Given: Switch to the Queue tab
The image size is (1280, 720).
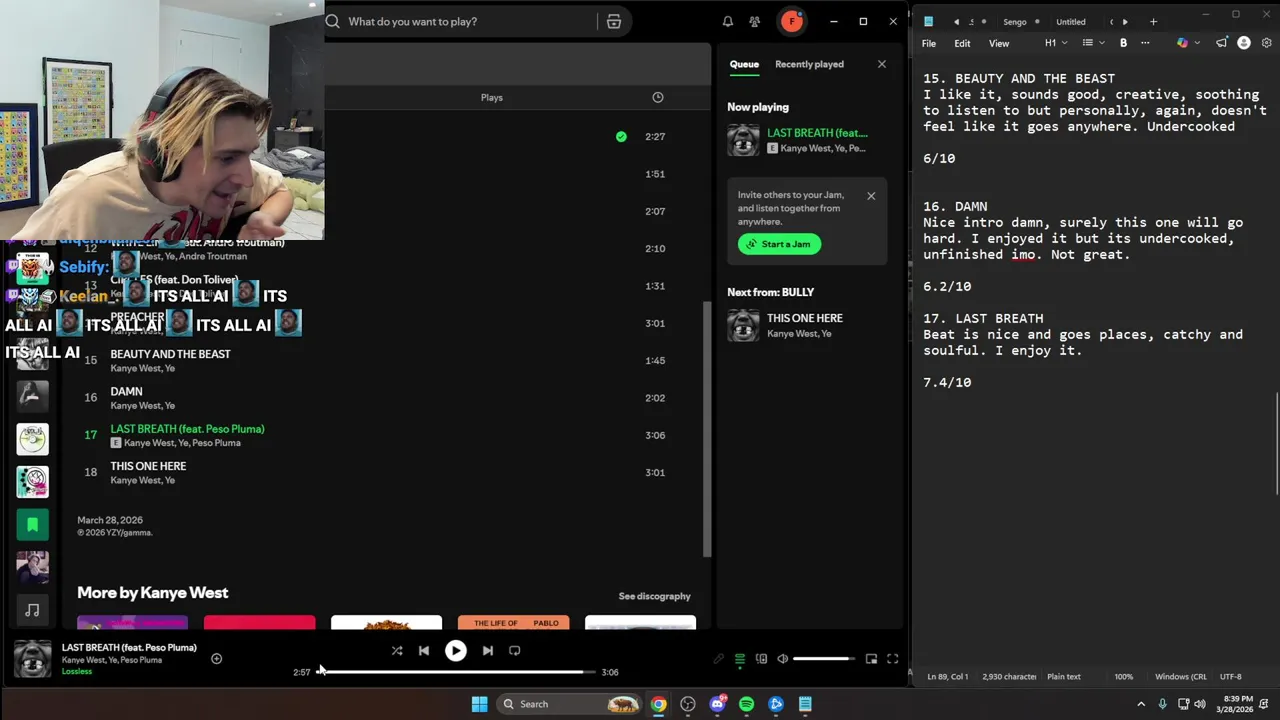Looking at the screenshot, I should 744,64.
